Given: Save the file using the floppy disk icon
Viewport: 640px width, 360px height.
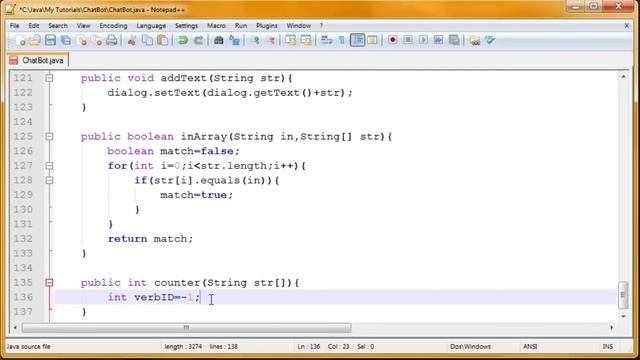Looking at the screenshot, I should click(50, 40).
